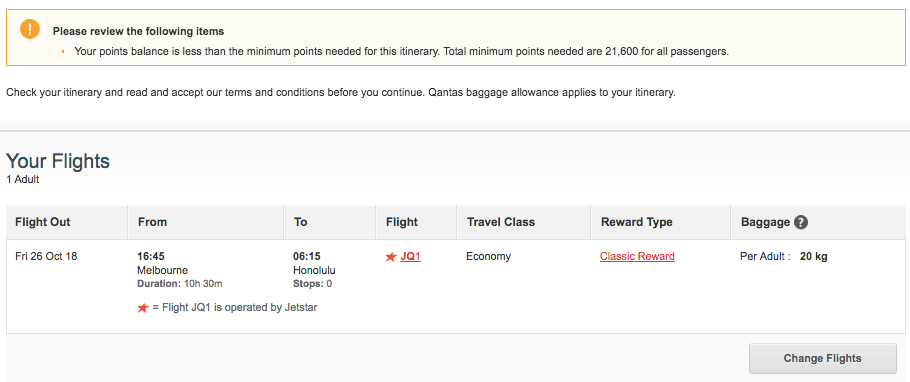Image resolution: width=910 pixels, height=382 pixels.
Task: Click the Your Flights heading
Action: [57, 161]
